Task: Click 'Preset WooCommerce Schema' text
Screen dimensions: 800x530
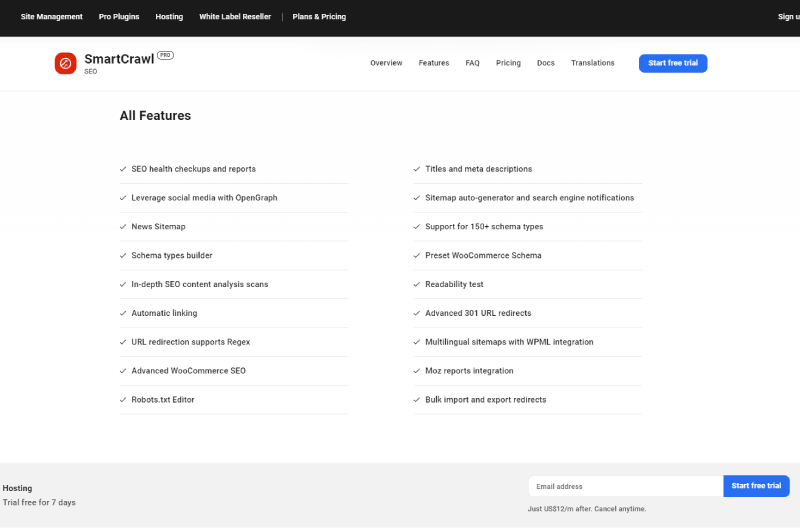Action: 483,256
